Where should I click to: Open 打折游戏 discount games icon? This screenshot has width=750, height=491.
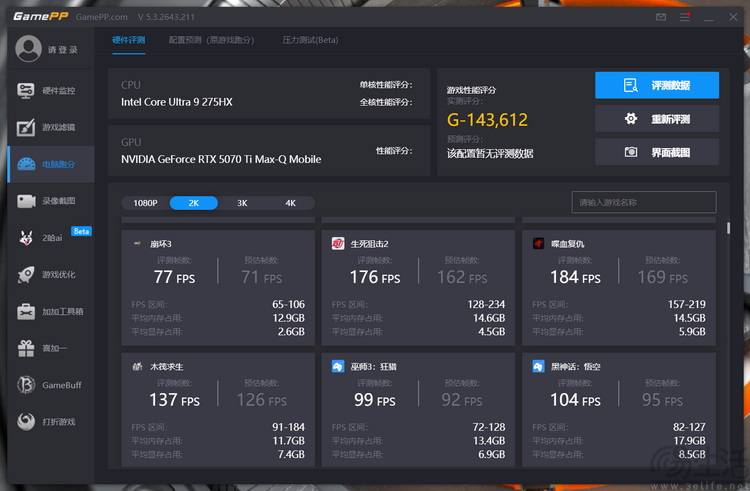click(x=26, y=422)
